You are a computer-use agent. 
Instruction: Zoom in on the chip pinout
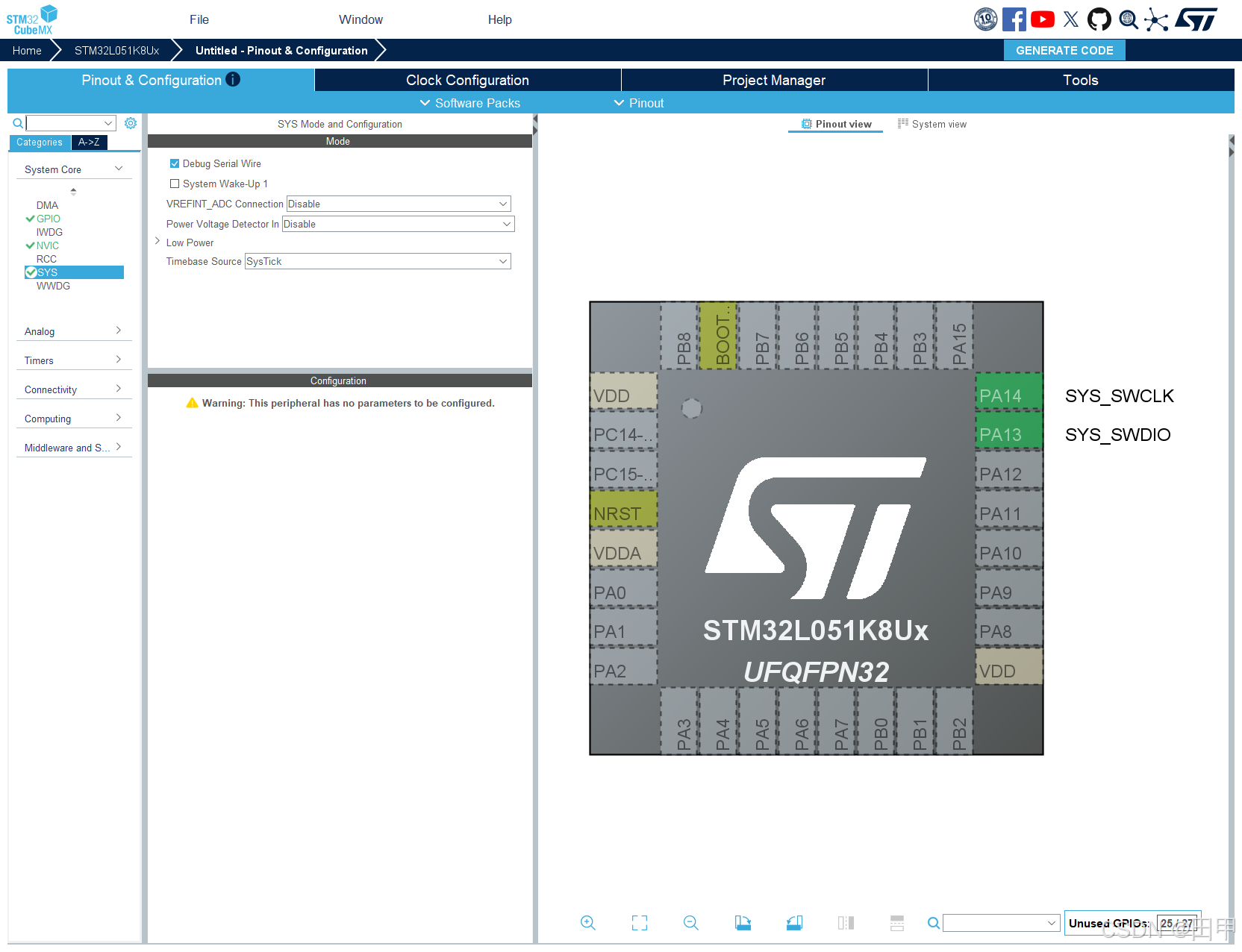tap(588, 923)
